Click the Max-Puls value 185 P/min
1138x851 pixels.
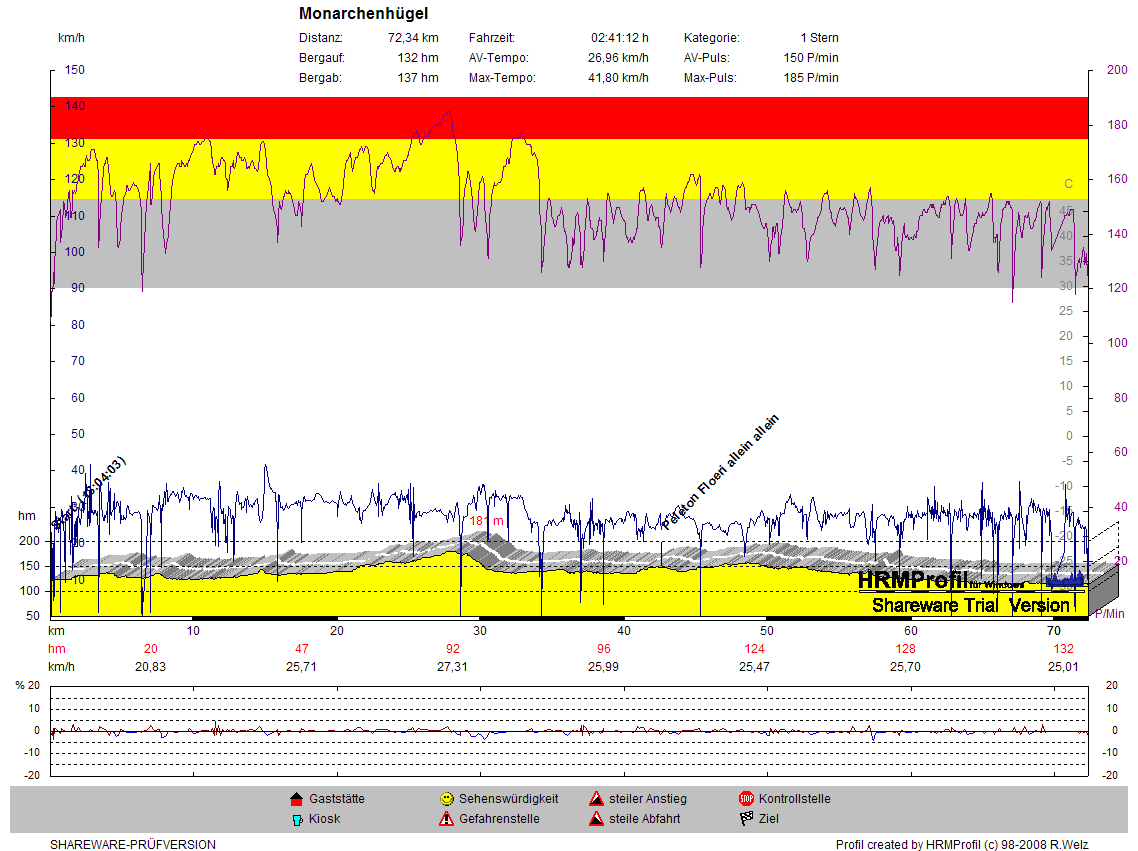click(811, 78)
